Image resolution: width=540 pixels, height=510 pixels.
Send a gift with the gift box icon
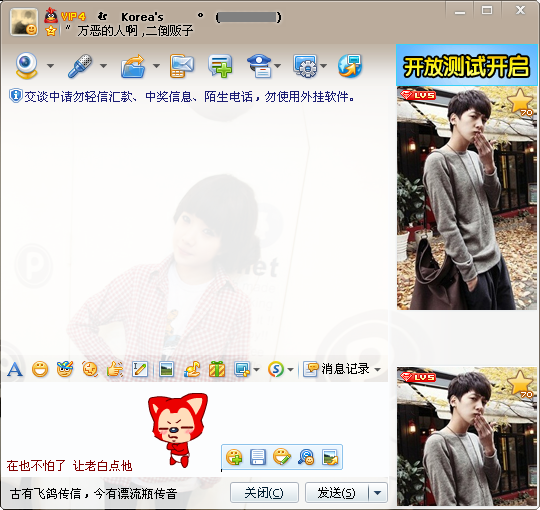point(217,370)
